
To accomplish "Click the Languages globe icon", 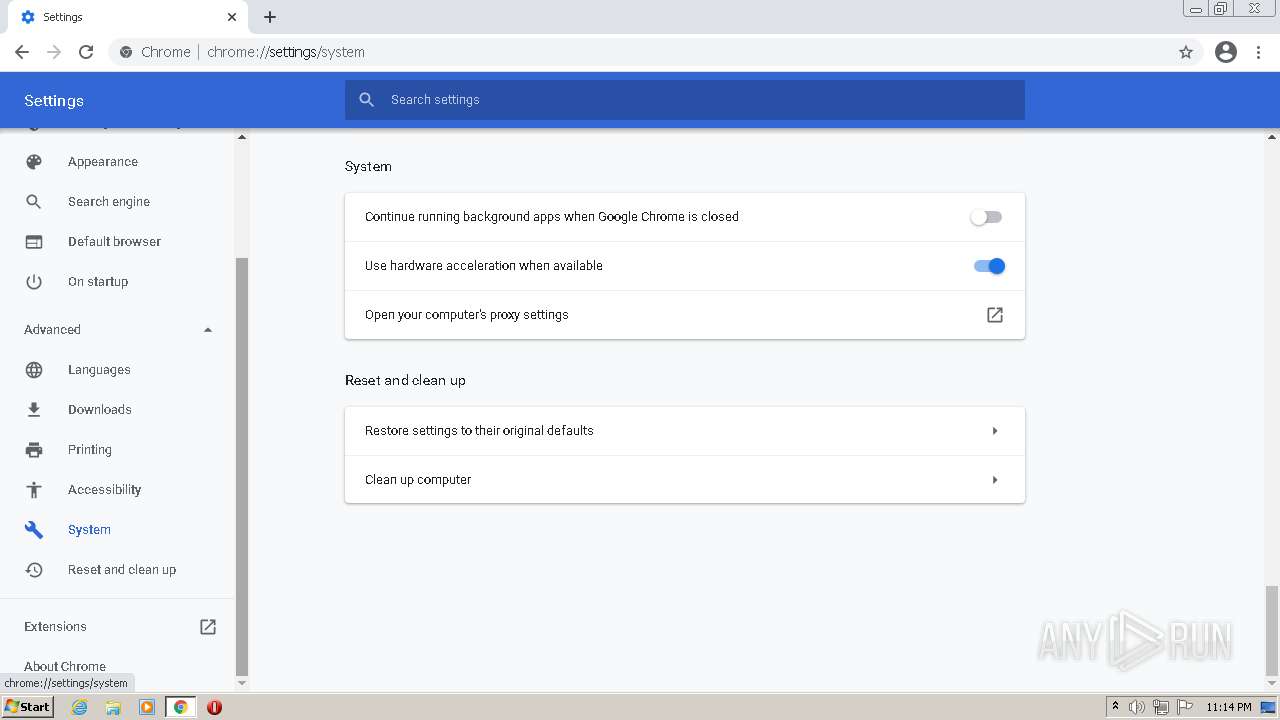I will coord(34,370).
